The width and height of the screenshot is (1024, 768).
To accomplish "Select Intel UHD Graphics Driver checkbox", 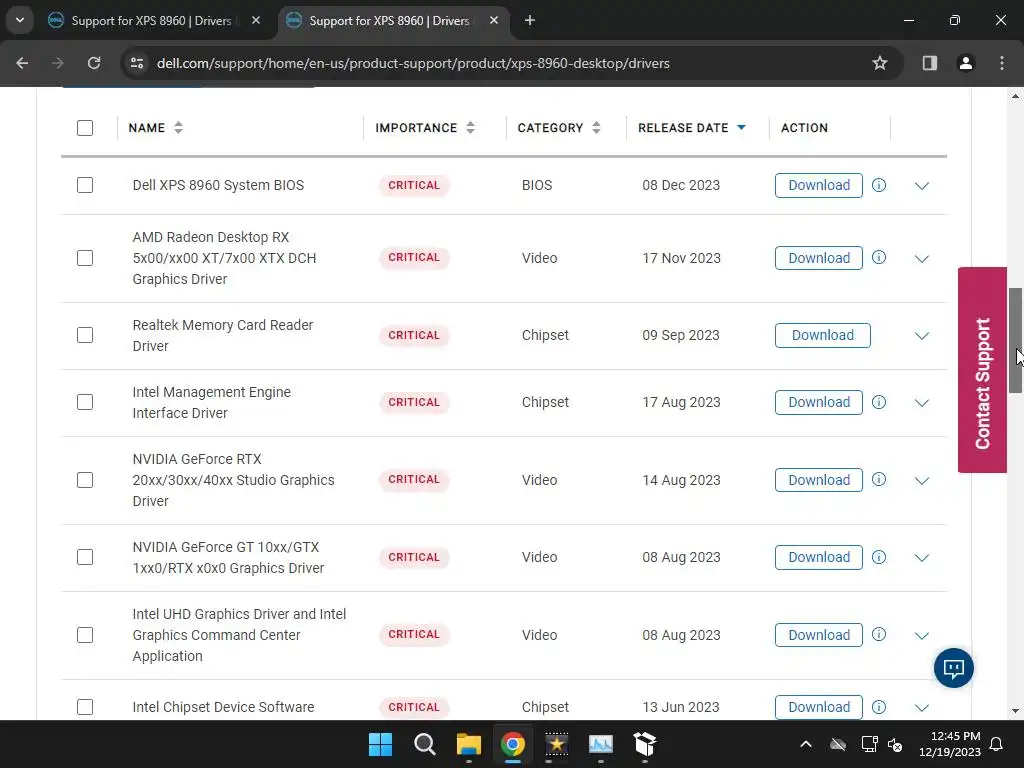I will click(85, 634).
